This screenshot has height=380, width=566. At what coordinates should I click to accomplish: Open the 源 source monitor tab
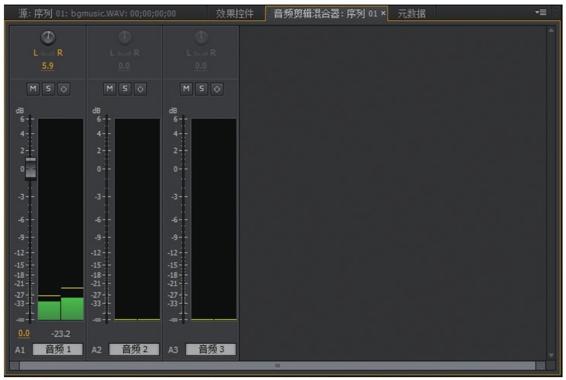(97, 14)
